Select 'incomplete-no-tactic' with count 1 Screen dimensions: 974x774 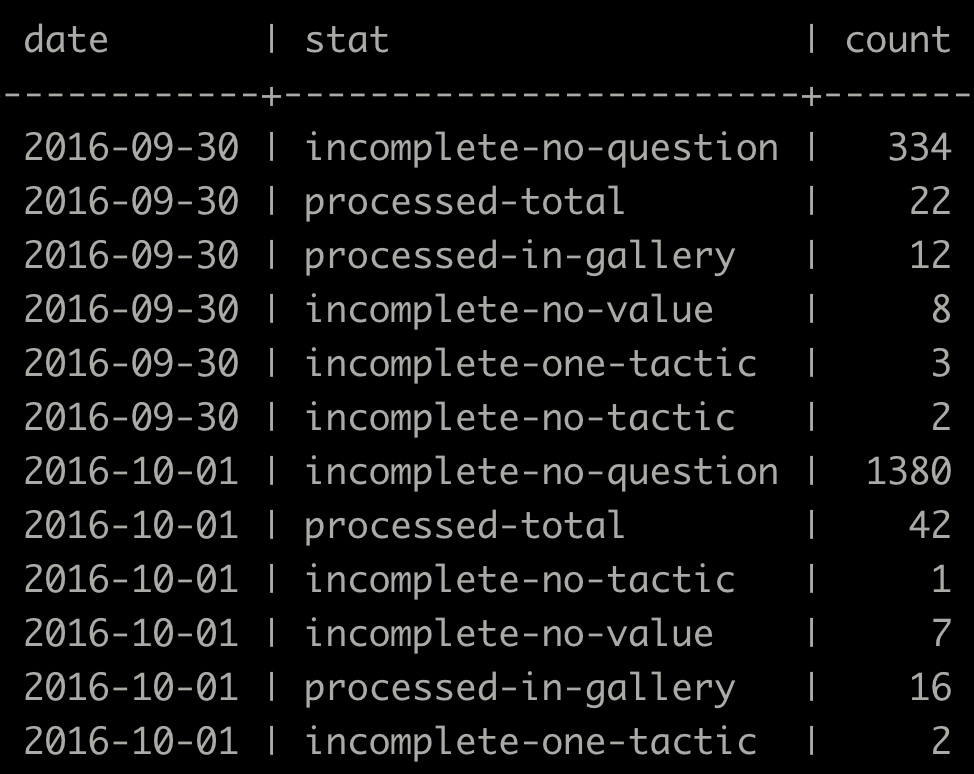[x=520, y=580]
